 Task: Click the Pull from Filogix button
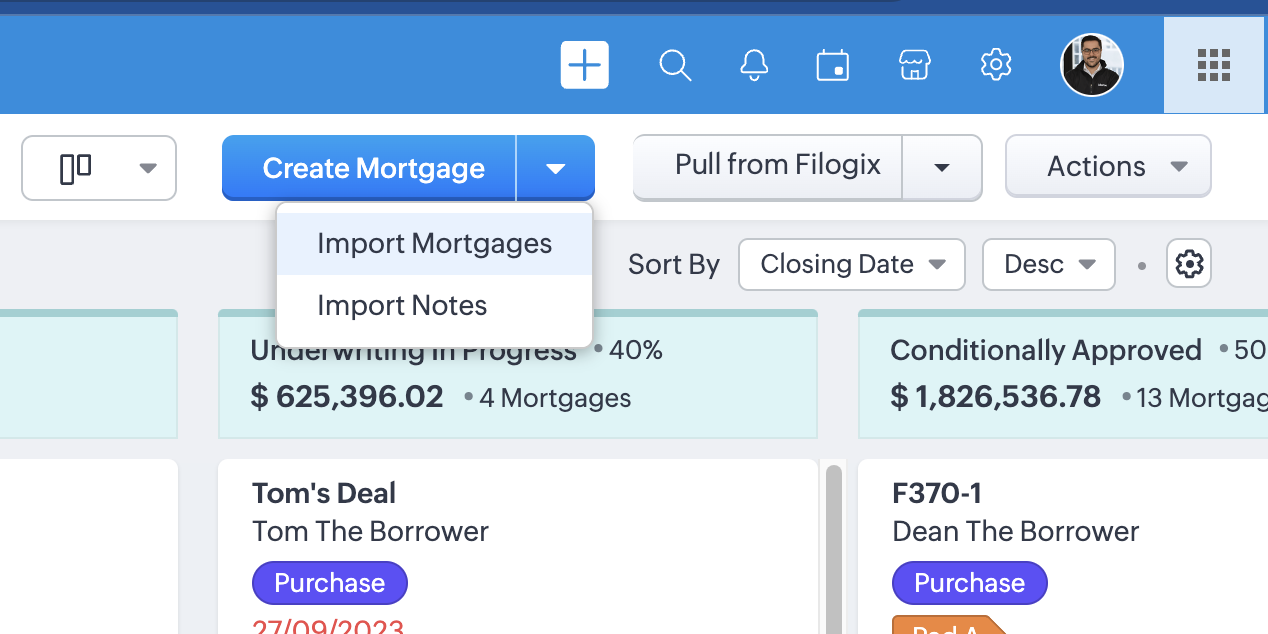[777, 165]
